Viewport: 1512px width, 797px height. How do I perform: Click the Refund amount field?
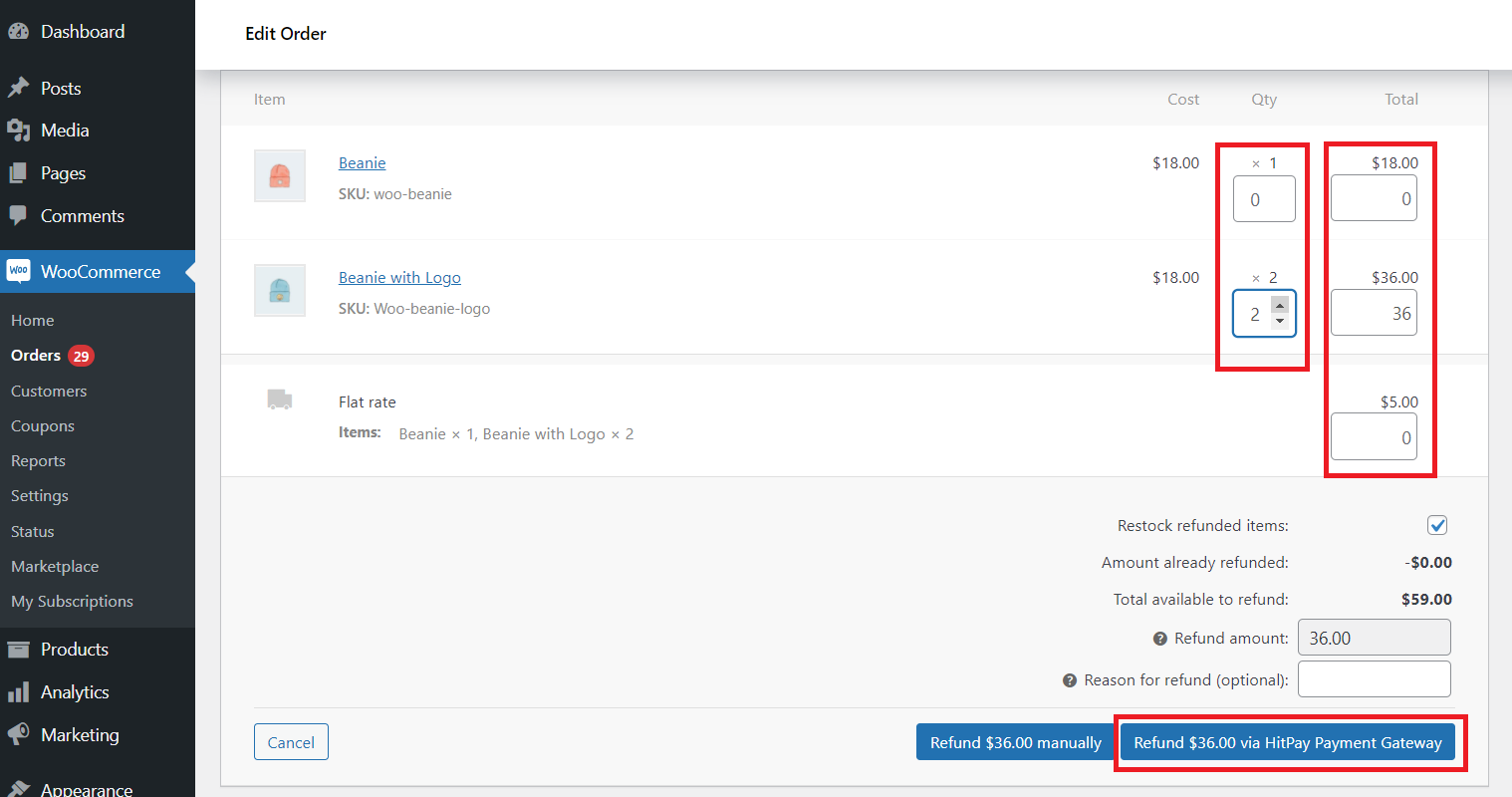1375,638
